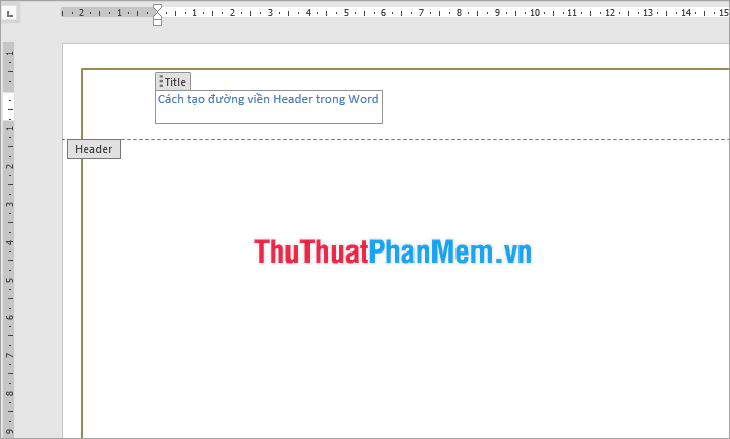Click the header title text 'Cách tạo đường viền Header trong Word'
This screenshot has height=439, width=730.
click(x=268, y=99)
